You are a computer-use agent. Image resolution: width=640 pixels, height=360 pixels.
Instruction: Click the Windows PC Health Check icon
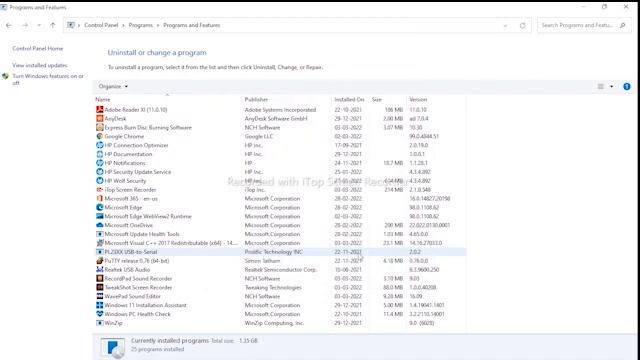(100, 314)
